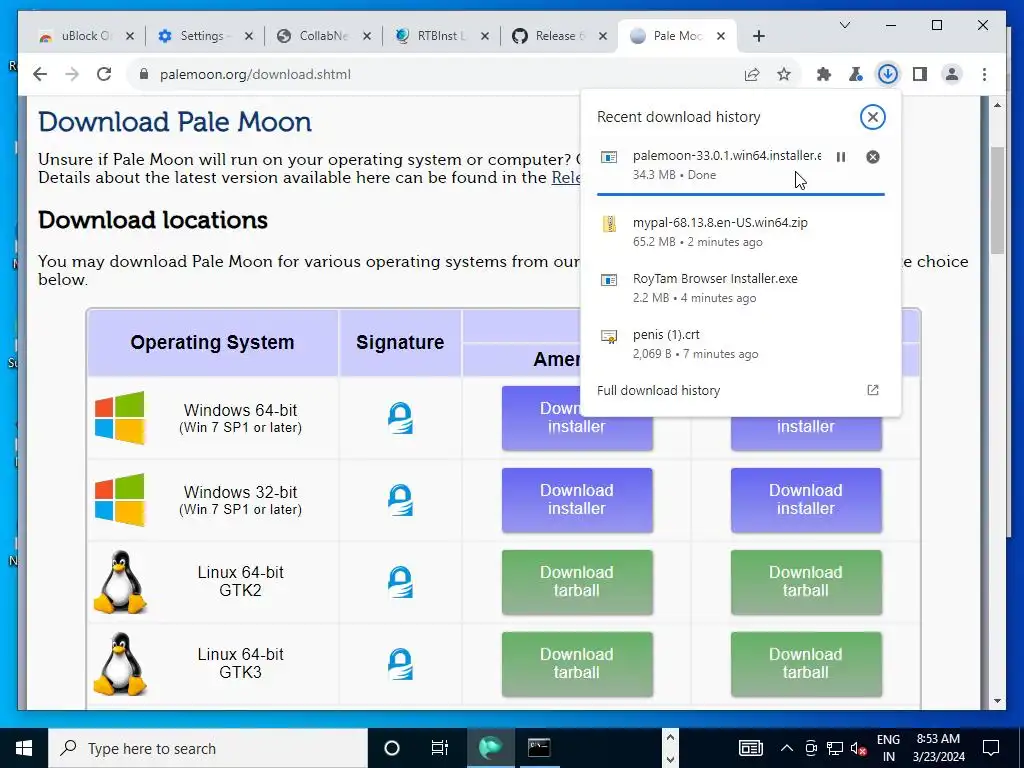This screenshot has height=768, width=1024.
Task: Go back to the previous page
Action: click(40, 74)
